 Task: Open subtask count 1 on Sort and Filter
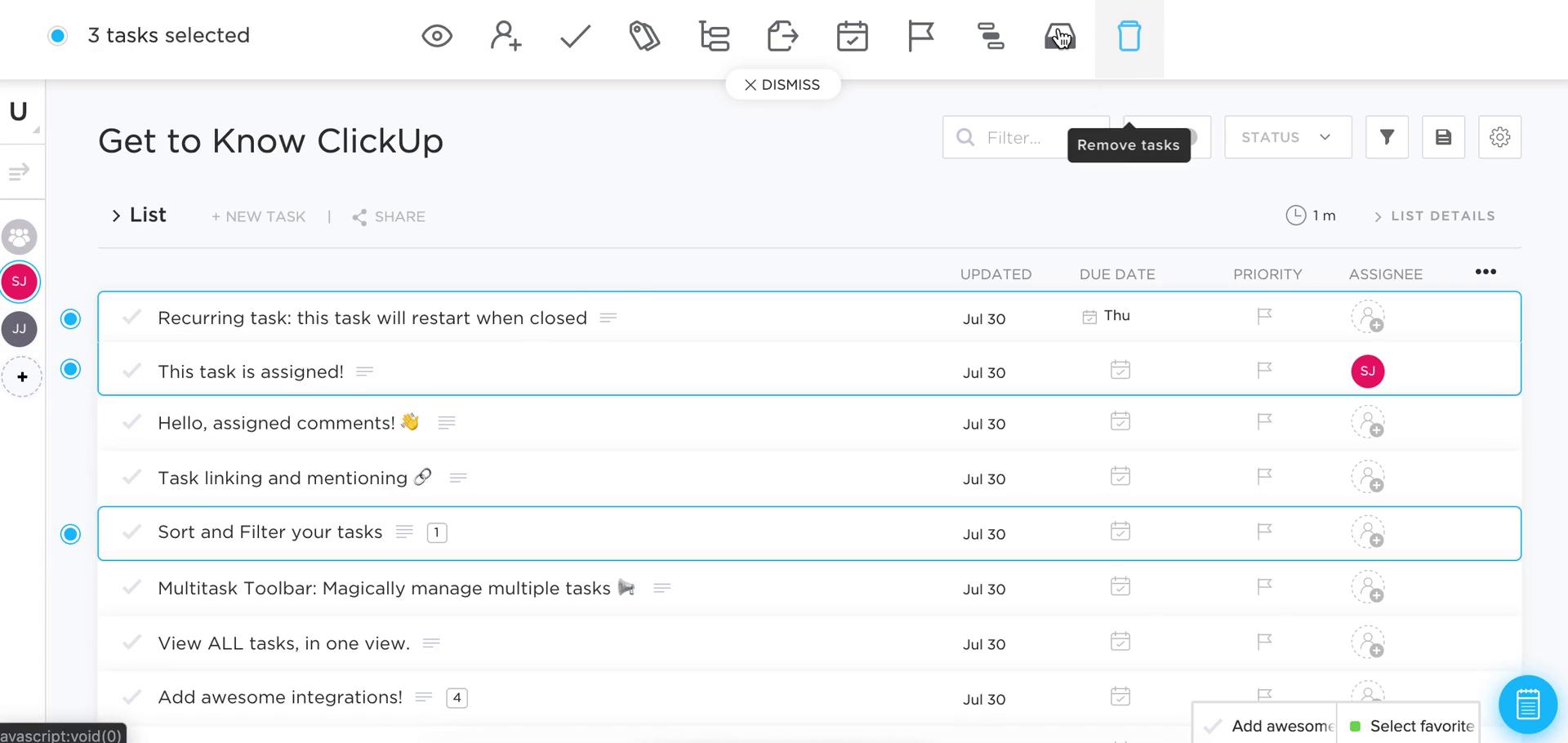click(x=437, y=532)
